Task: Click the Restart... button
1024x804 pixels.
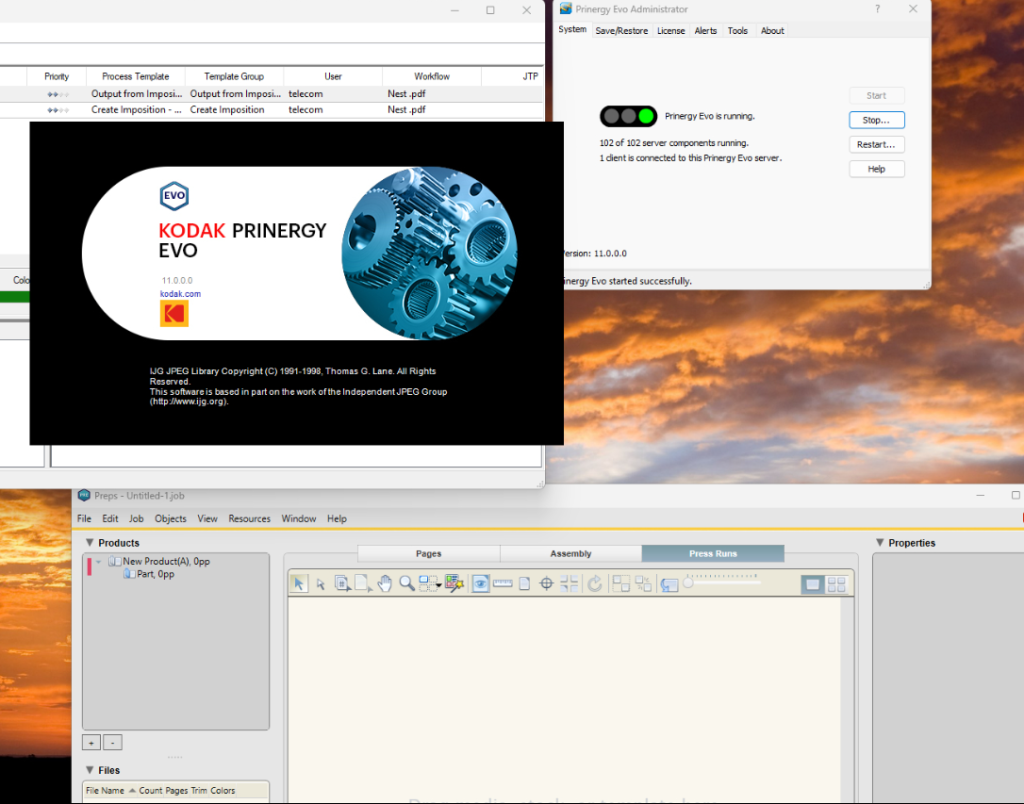Action: tap(876, 144)
